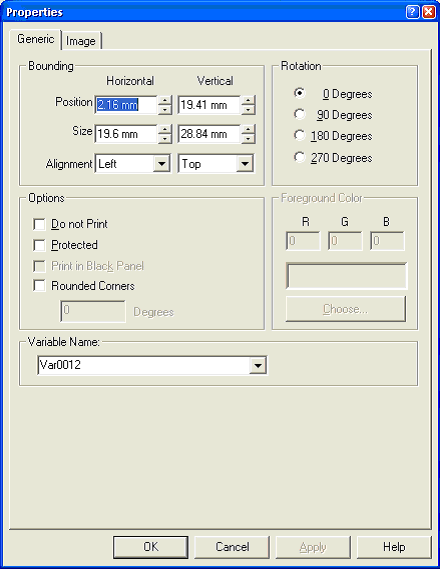Increase horizontal position with up spinner arrow
Viewport: 440px width, 569px height.
(165, 101)
